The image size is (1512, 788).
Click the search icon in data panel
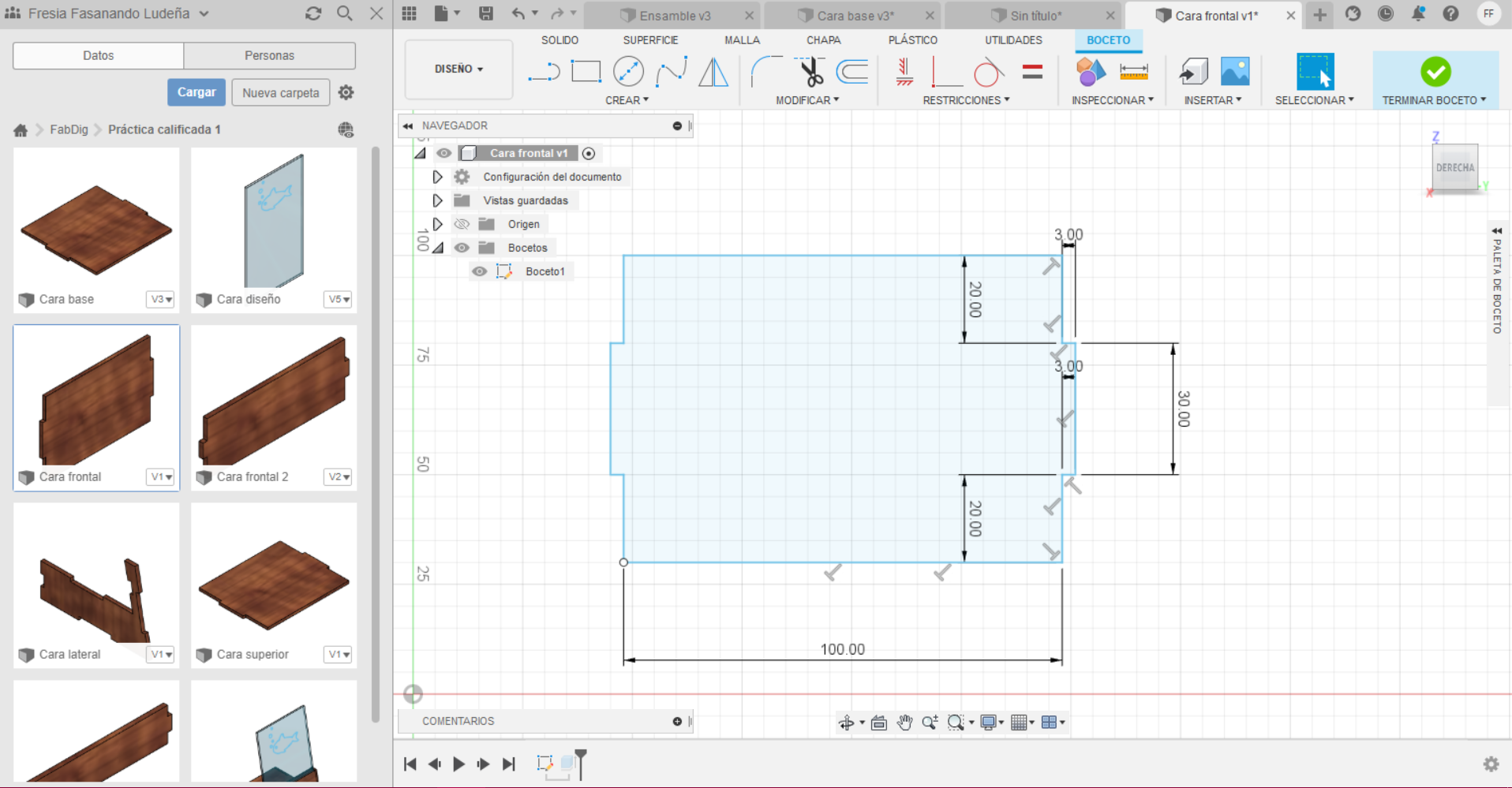pyautogui.click(x=344, y=13)
